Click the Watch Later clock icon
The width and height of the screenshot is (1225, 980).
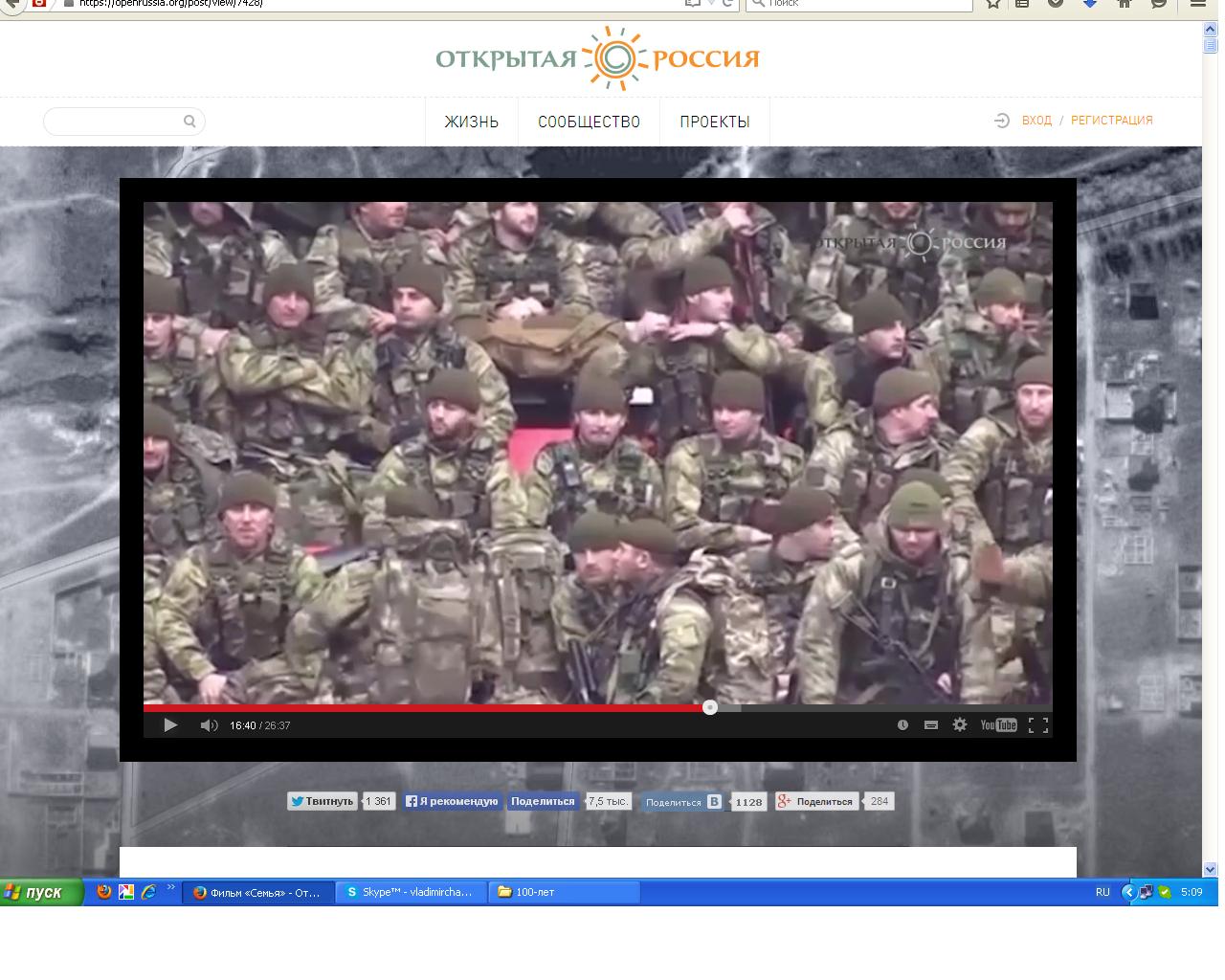(902, 725)
